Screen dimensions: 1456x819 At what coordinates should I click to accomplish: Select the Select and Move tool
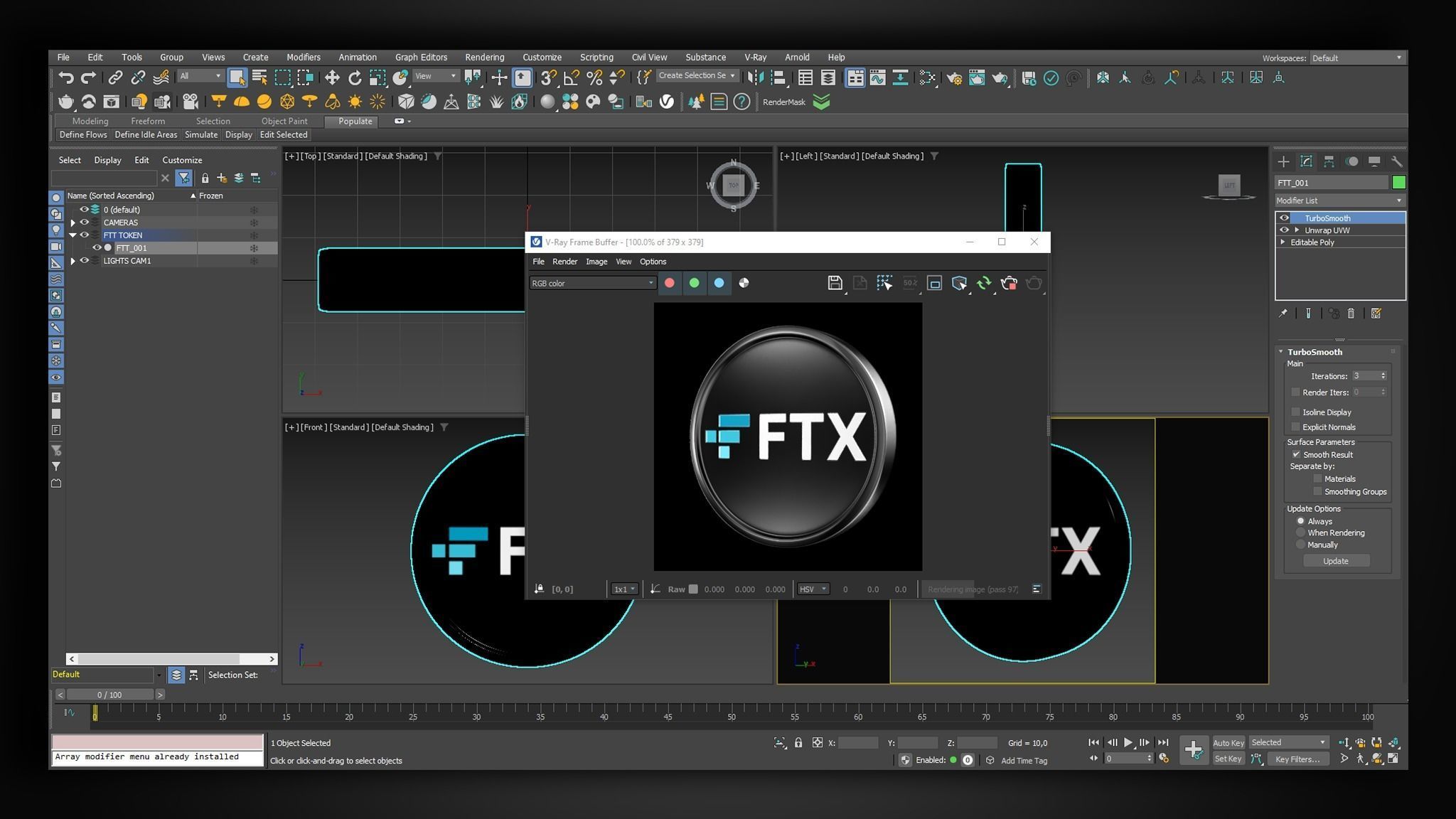(x=332, y=77)
